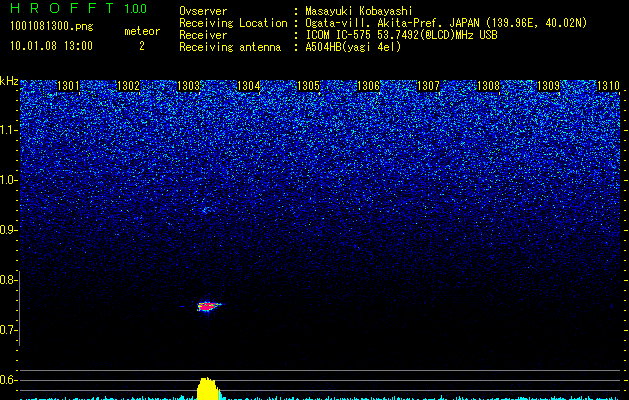Click the meteor label
The image size is (629, 400).
point(142,31)
